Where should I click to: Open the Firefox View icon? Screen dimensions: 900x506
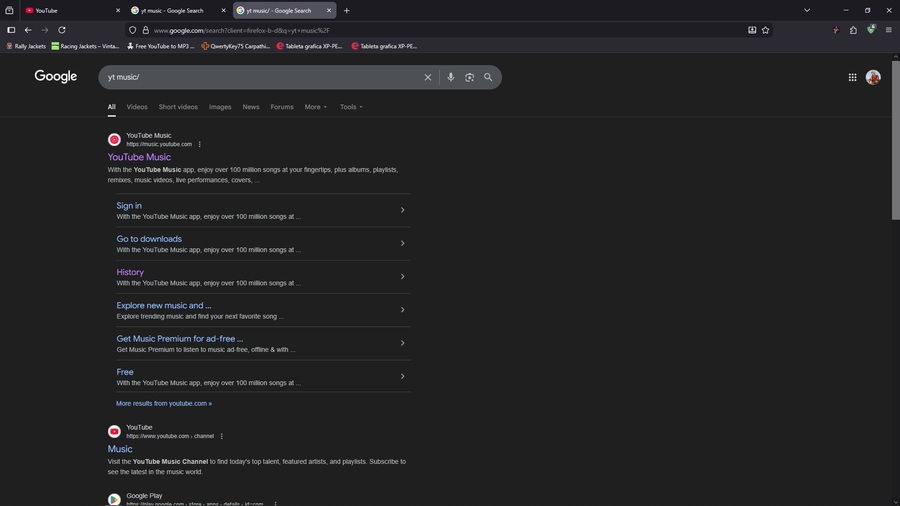click(x=9, y=10)
